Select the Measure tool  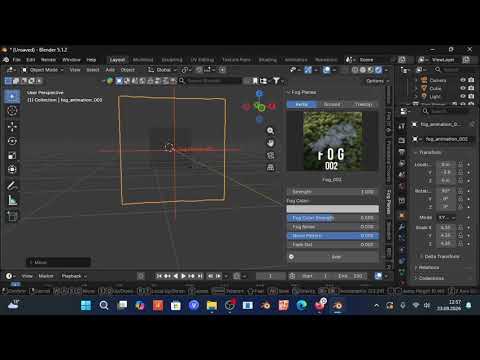12,200
